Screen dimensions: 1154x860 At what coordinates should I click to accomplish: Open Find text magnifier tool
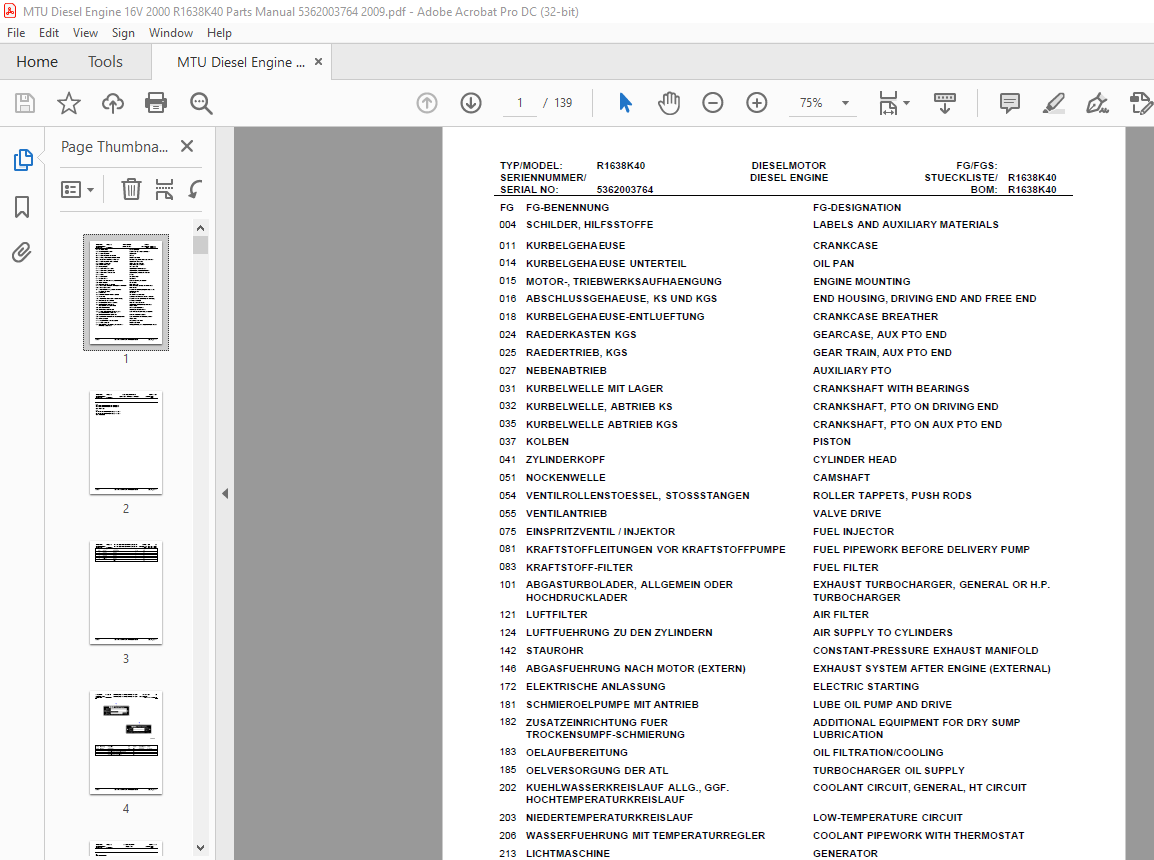pos(201,103)
